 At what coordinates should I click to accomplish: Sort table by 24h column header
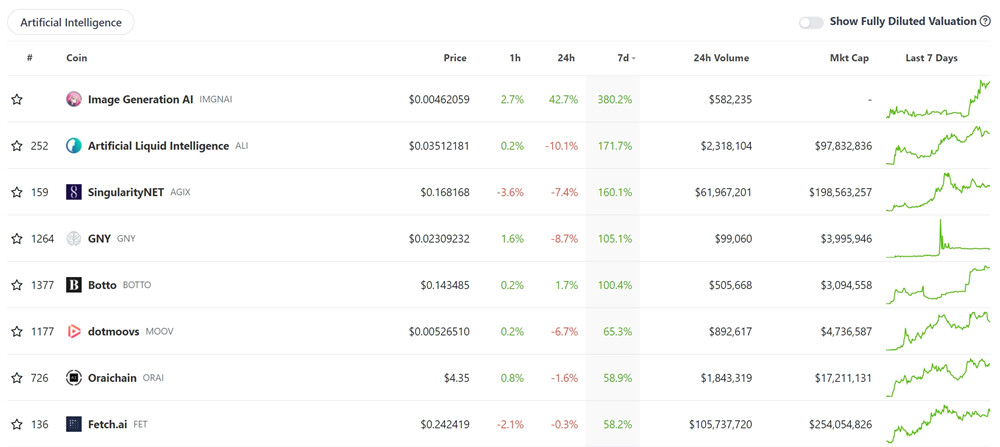[566, 58]
